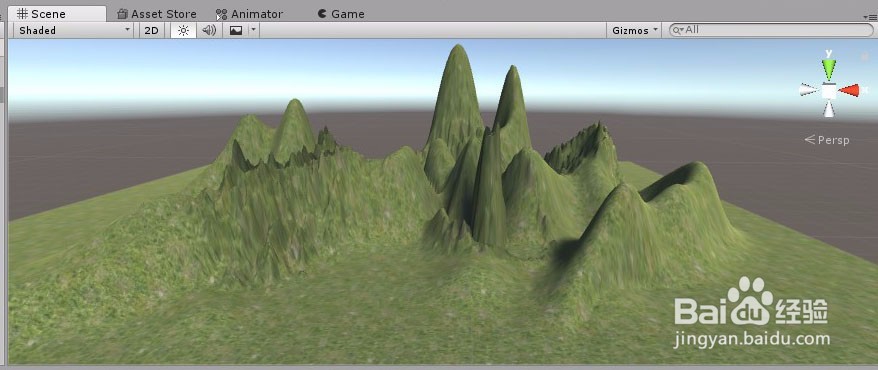Click the center cube of orientation gizmo
Screen dimensions: 878x370
pyautogui.click(x=829, y=91)
